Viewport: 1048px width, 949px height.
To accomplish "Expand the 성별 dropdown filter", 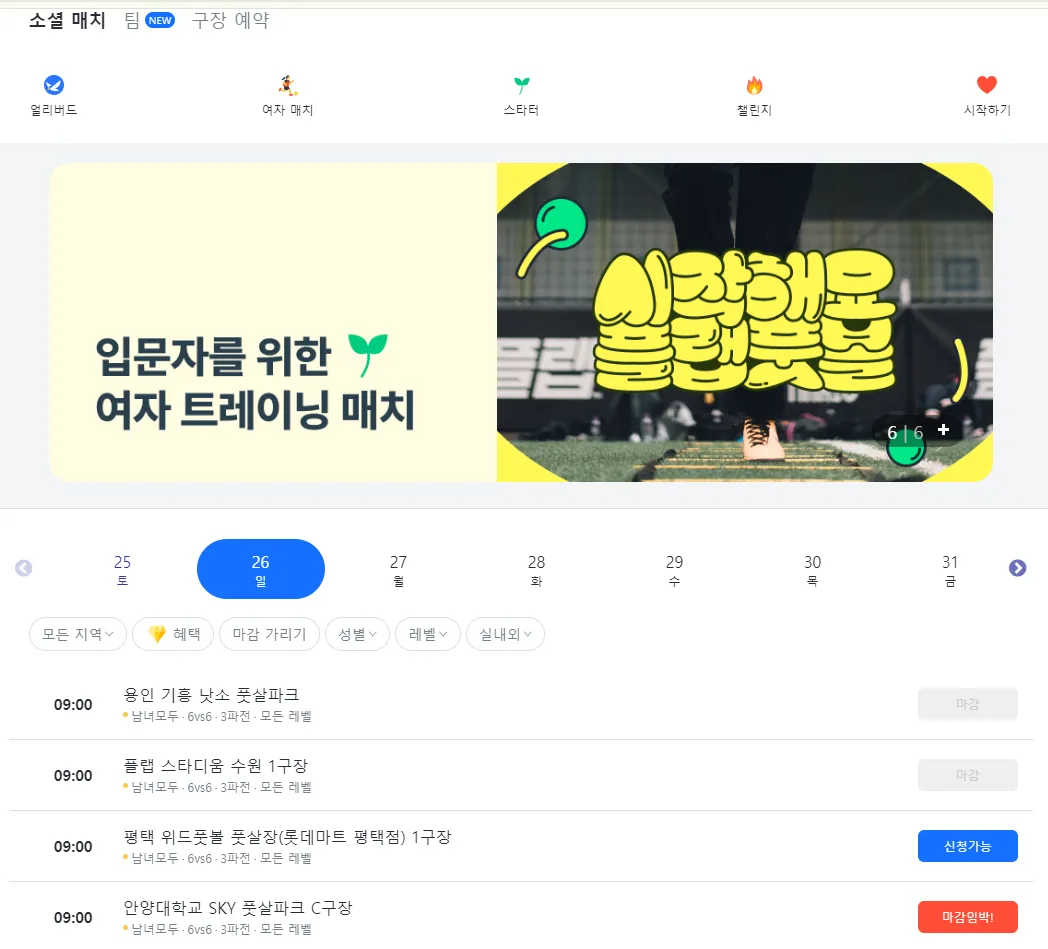I will point(358,634).
